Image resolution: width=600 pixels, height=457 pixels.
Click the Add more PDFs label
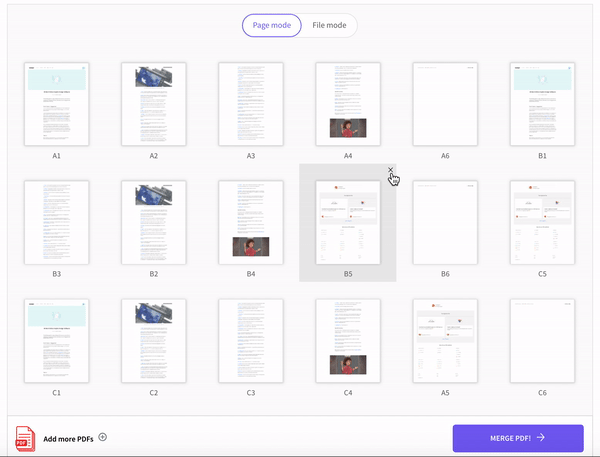[68, 439]
